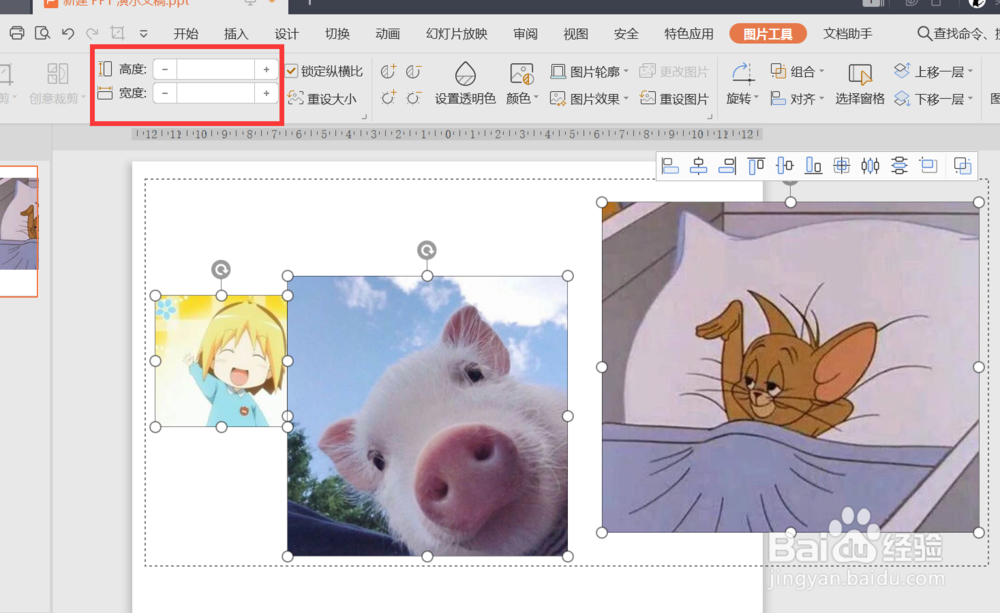Click the decrease contrast icon
The image size is (1000, 613).
pyautogui.click(x=413, y=71)
